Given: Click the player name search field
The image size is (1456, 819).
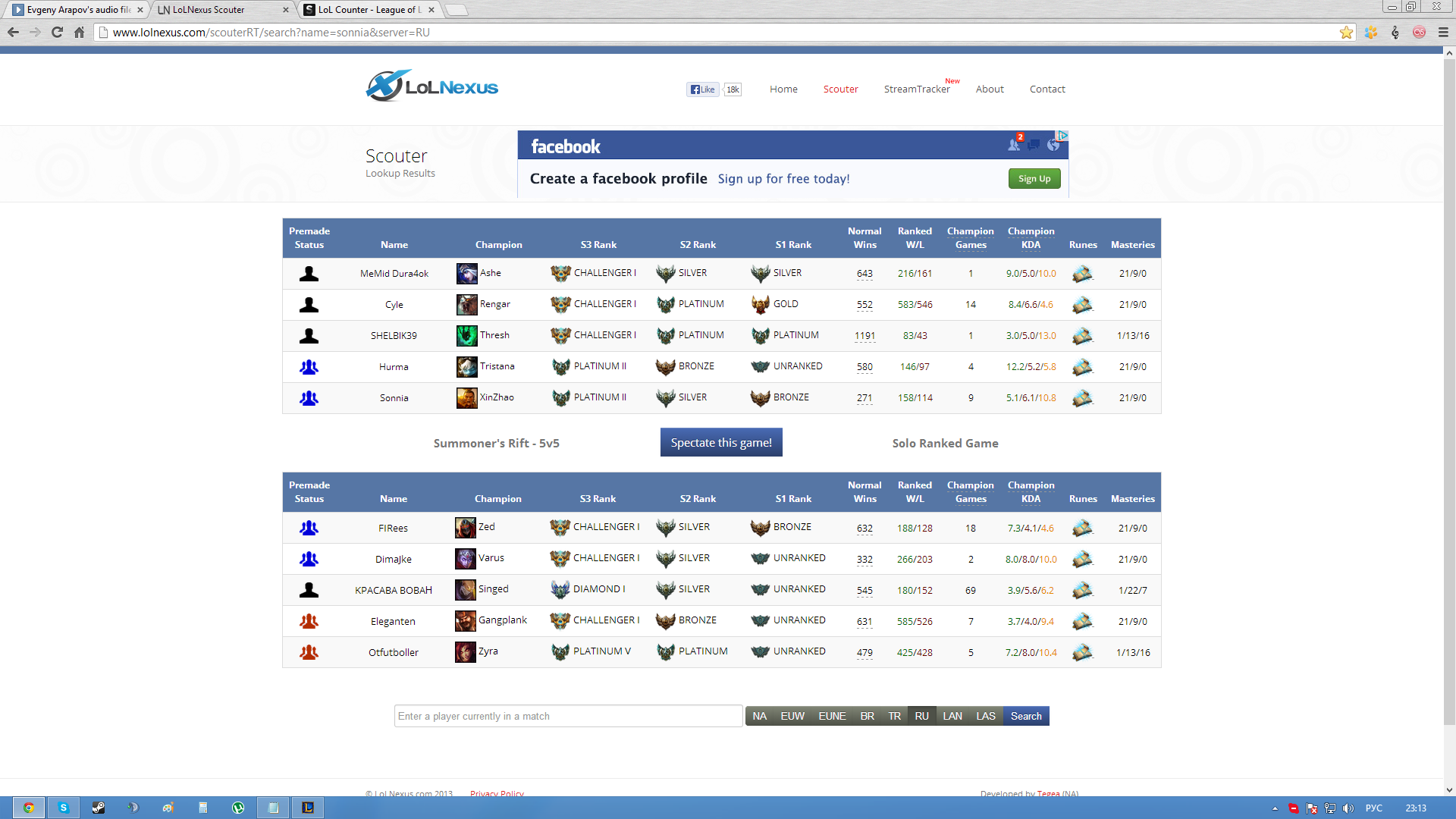Looking at the screenshot, I should [568, 716].
